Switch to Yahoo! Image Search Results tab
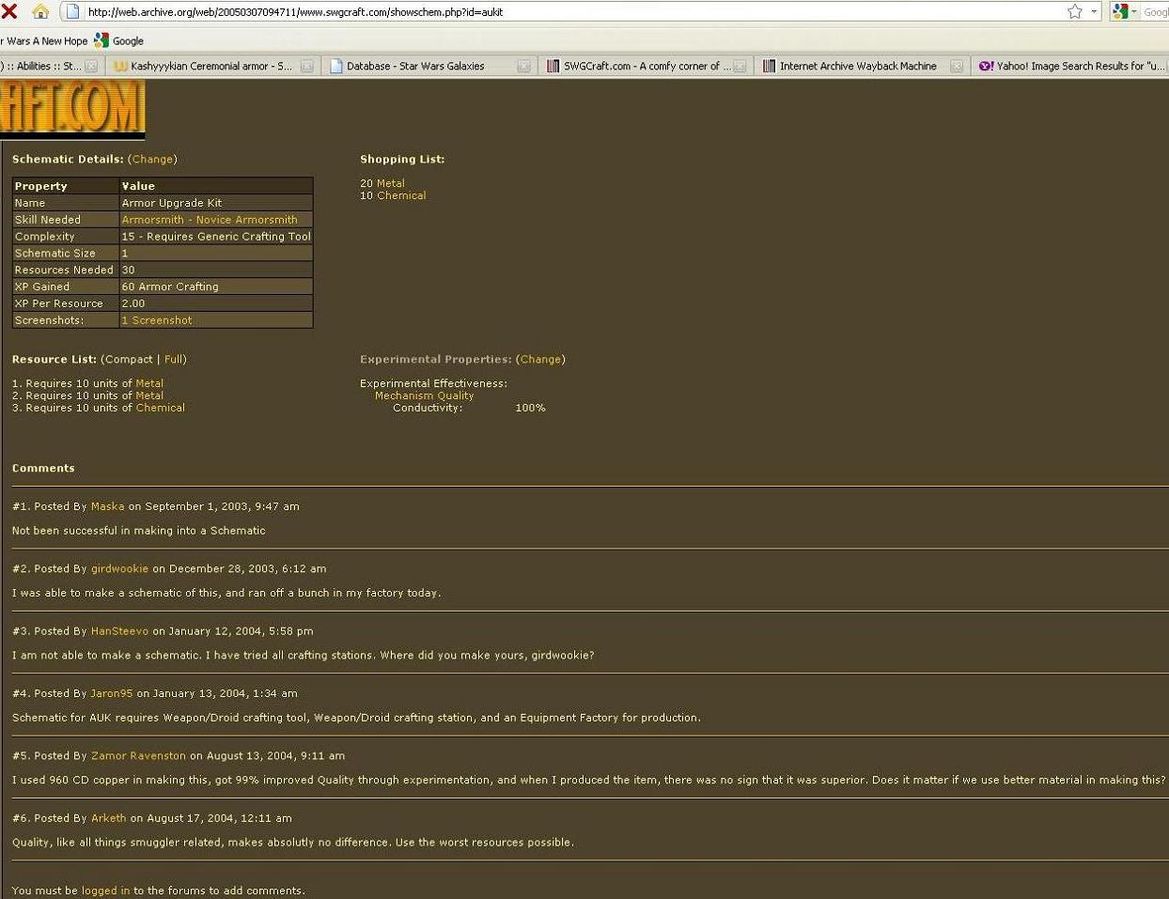This screenshot has width=1169, height=899. (x=1072, y=66)
